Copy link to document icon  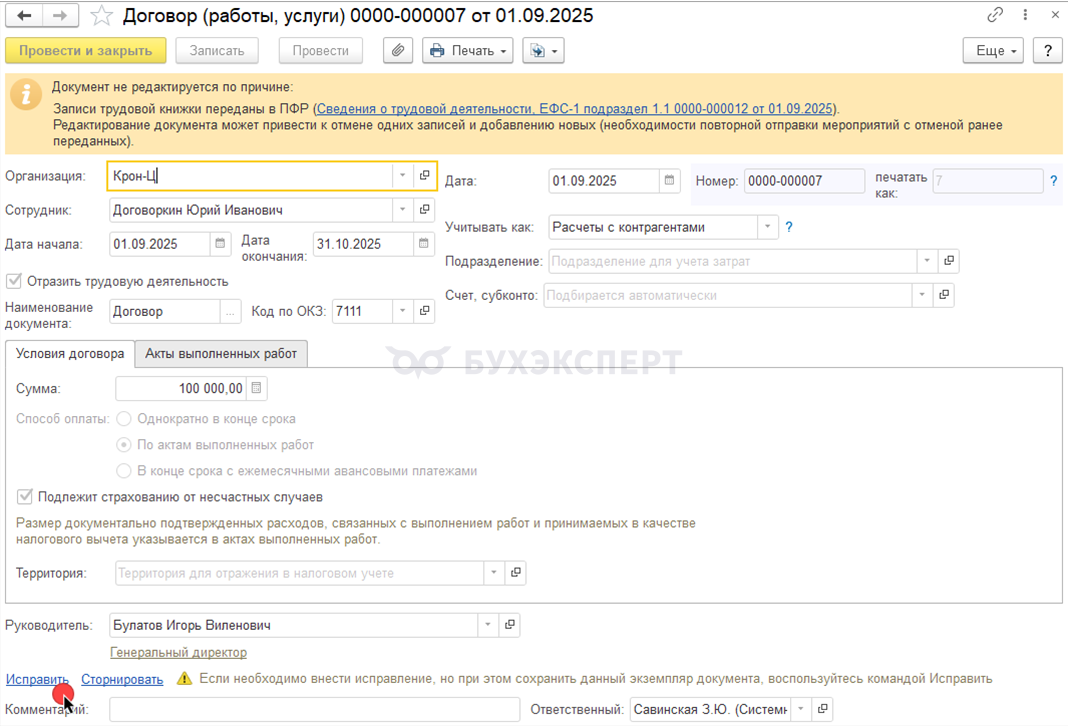click(x=995, y=16)
